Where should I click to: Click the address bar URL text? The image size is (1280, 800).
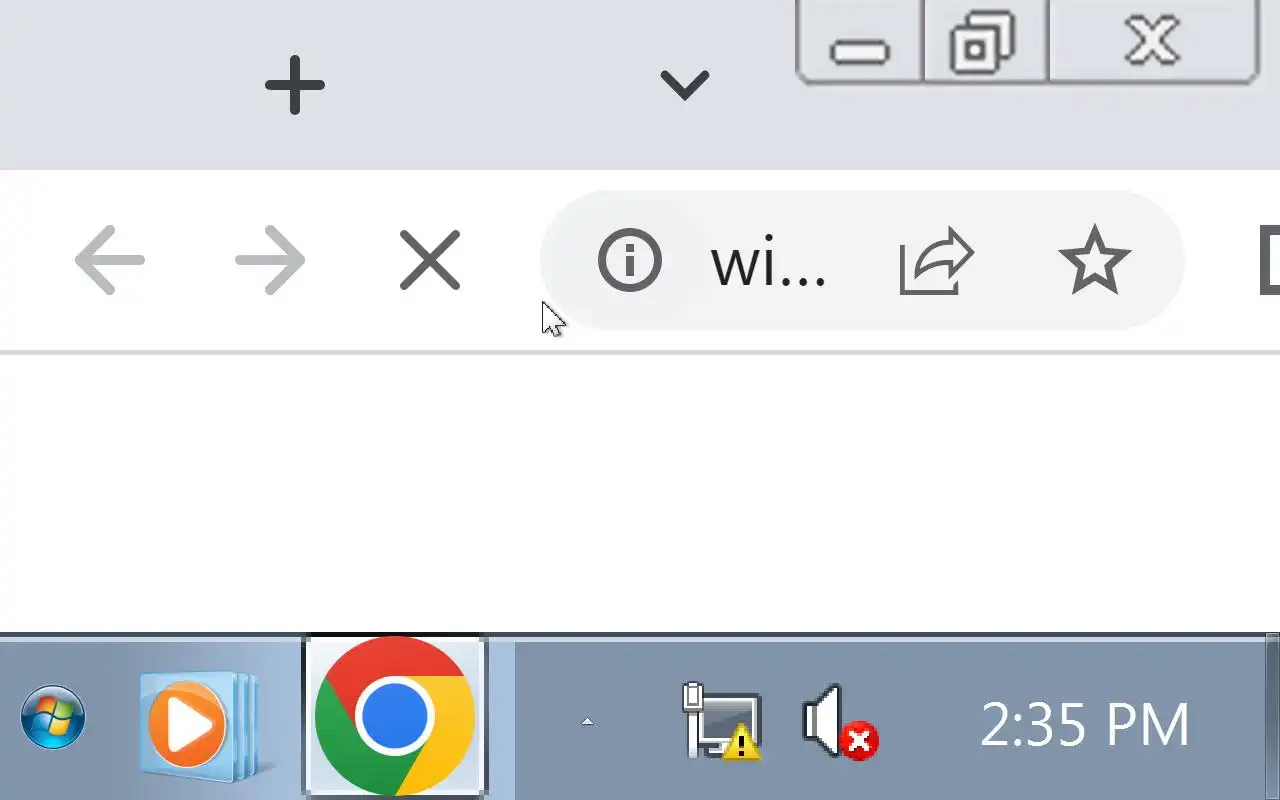768,263
